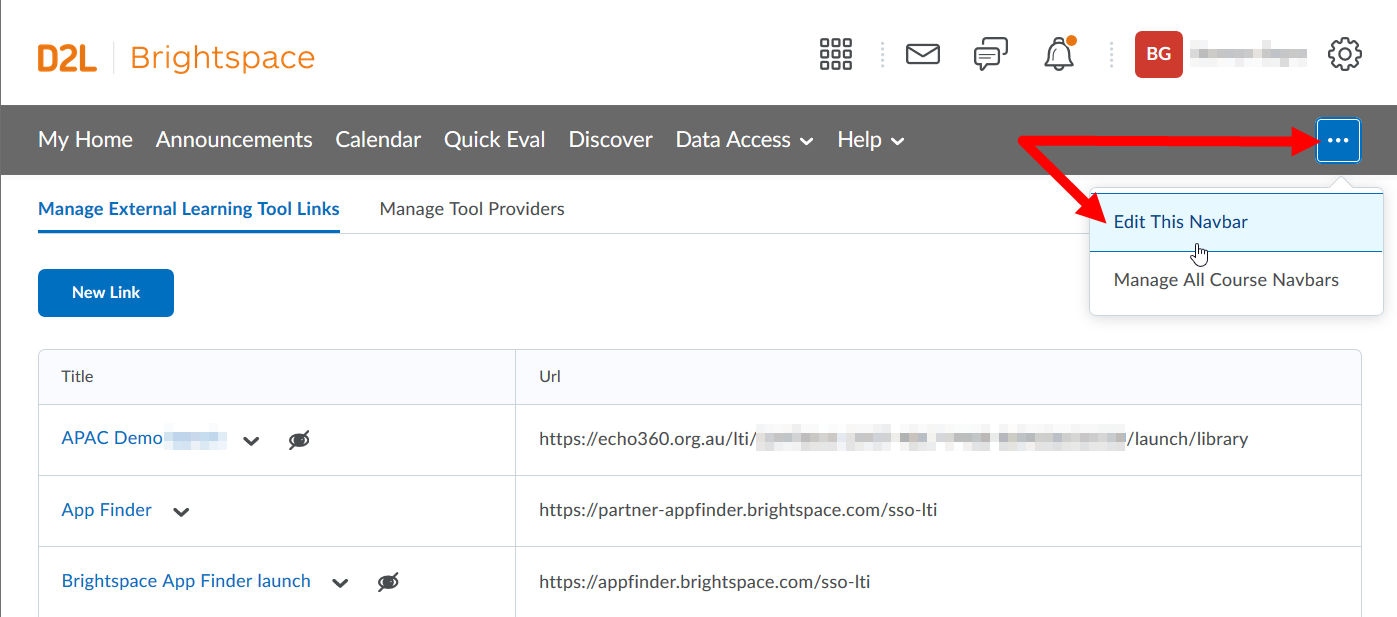Toggle visibility eye icon for APAC Demo
This screenshot has width=1397, height=617.
pyautogui.click(x=299, y=440)
